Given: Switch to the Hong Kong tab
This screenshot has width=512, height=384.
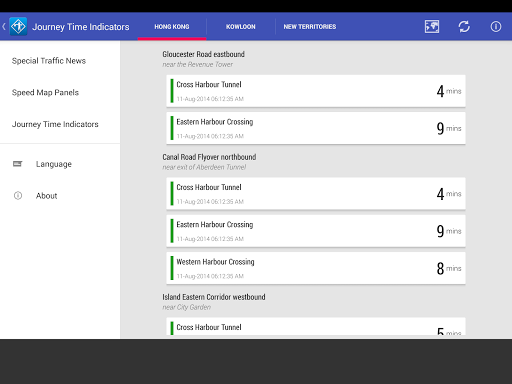Looking at the screenshot, I should coord(172,27).
